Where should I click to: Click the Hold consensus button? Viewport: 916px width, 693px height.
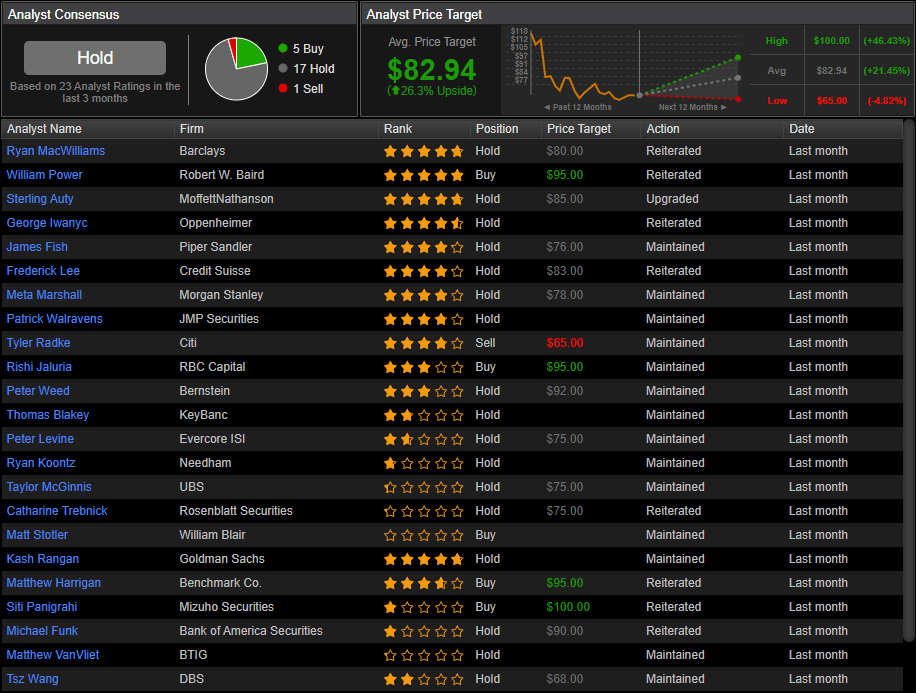click(95, 57)
